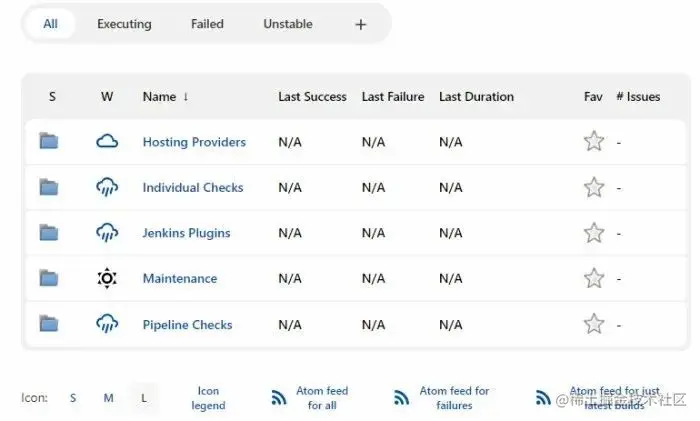Sort by Last Success column header

[x=312, y=97]
